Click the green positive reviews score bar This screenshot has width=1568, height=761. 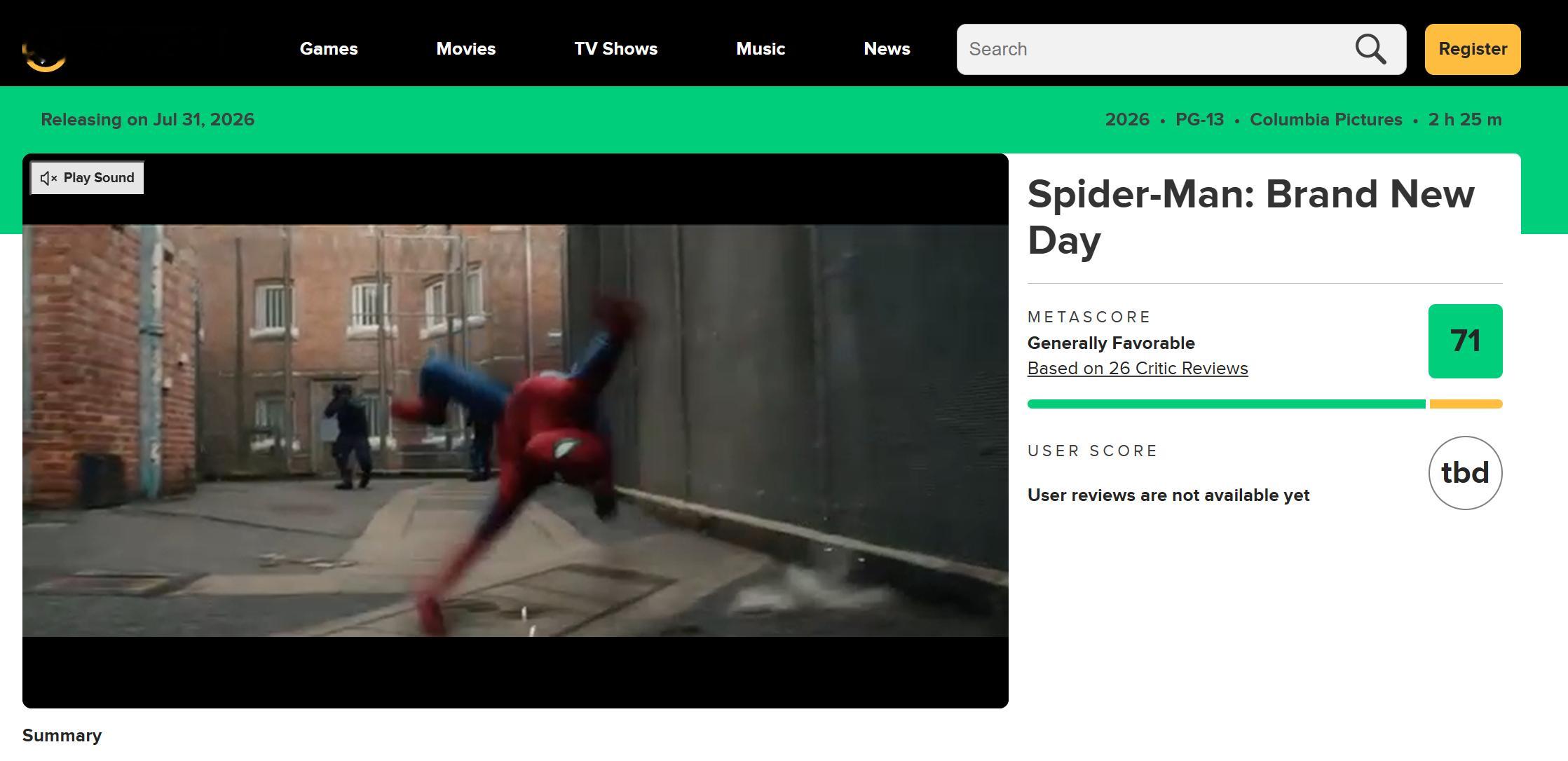pos(1226,404)
